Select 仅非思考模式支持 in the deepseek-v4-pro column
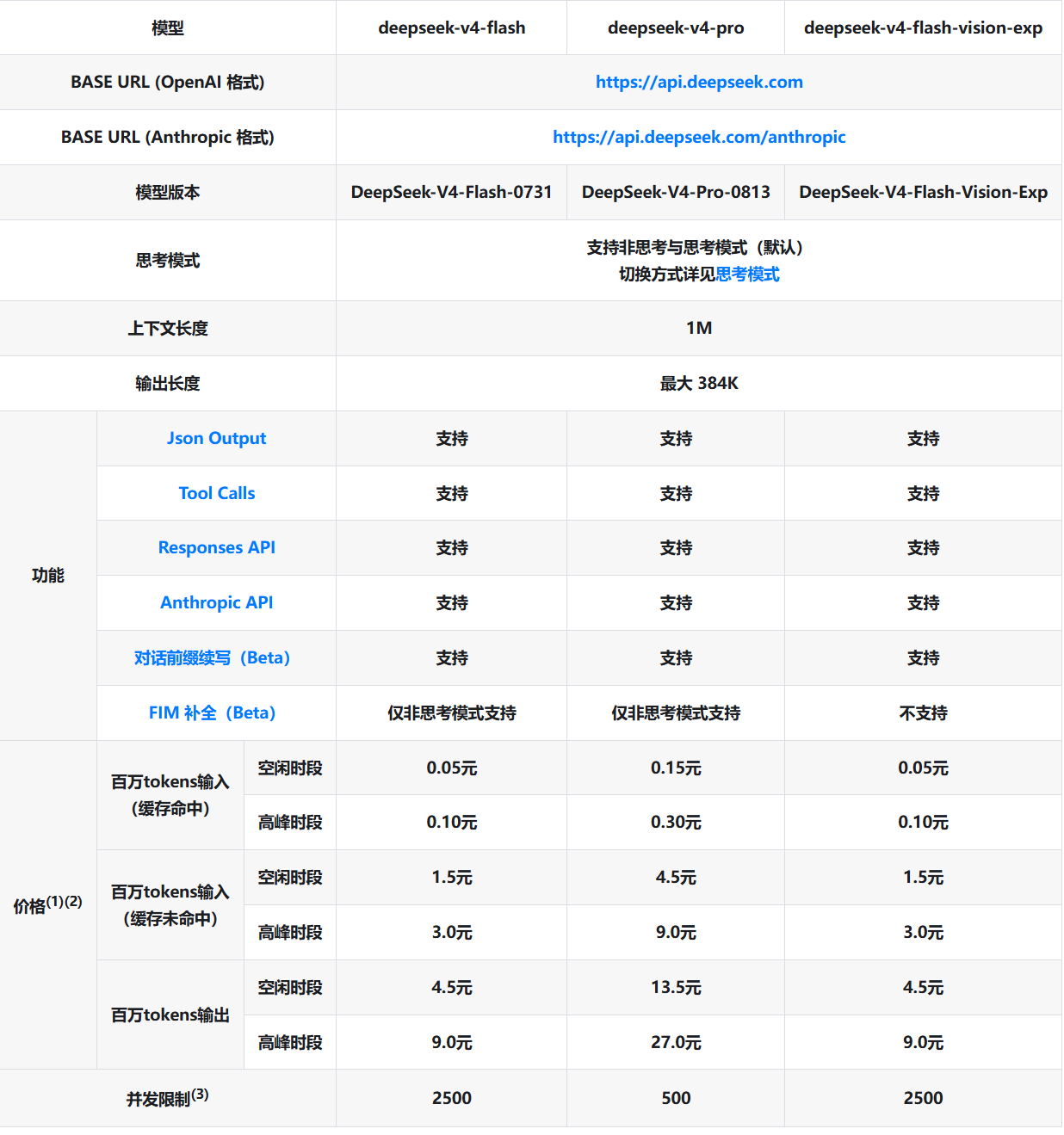 pos(676,713)
